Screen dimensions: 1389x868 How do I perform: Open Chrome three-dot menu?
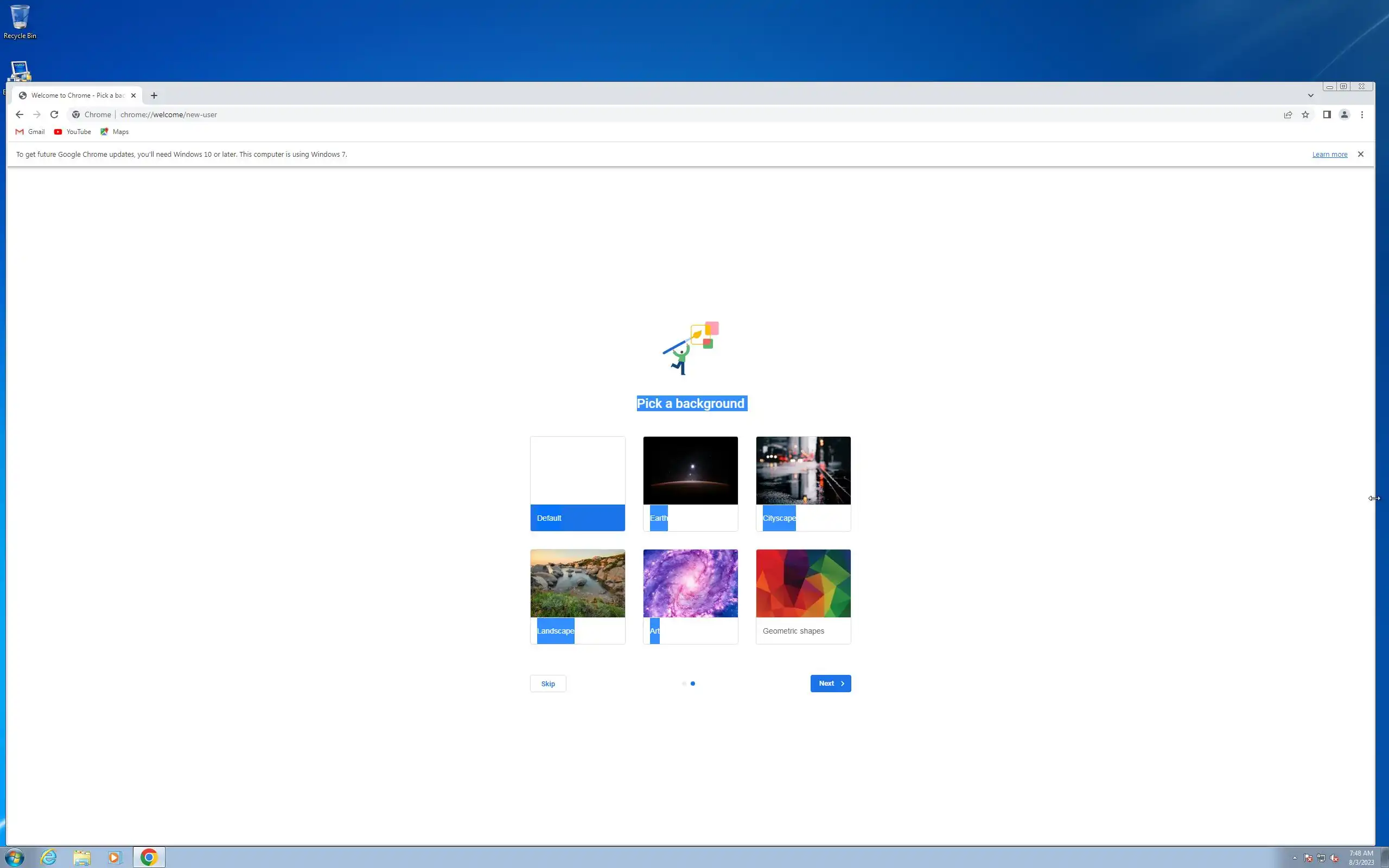pyautogui.click(x=1362, y=115)
